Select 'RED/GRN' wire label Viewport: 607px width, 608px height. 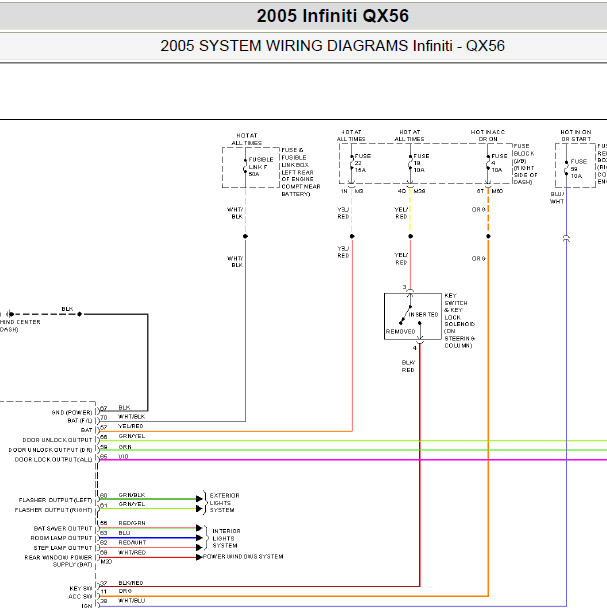132,523
